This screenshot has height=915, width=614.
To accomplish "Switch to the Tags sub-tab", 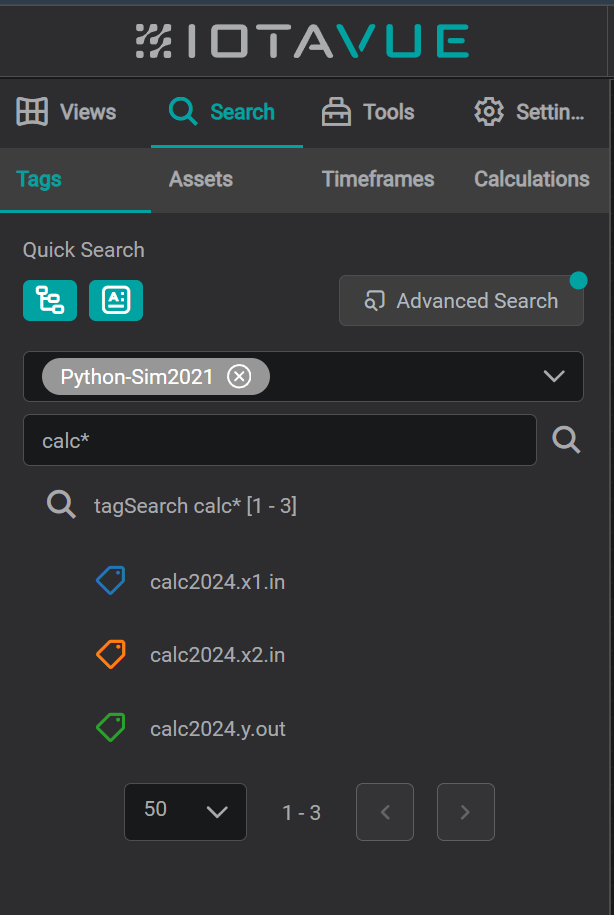I will click(75, 179).
